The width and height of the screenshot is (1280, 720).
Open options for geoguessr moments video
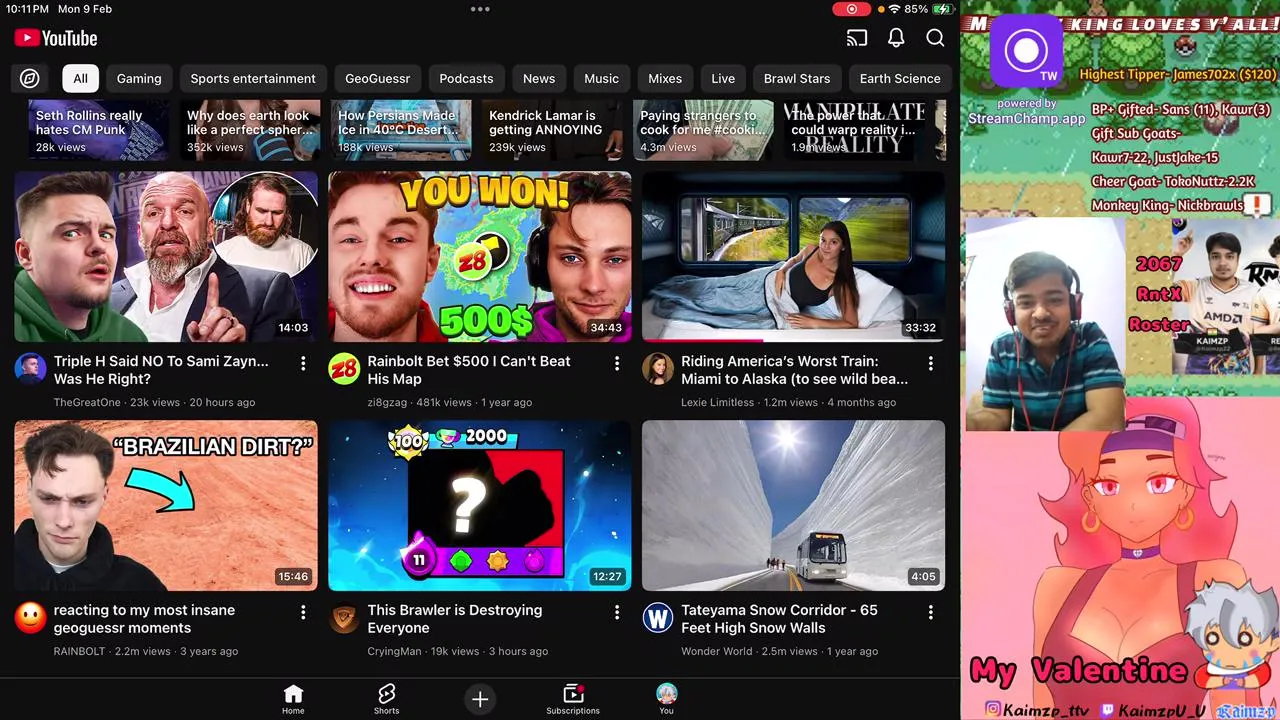coord(303,612)
